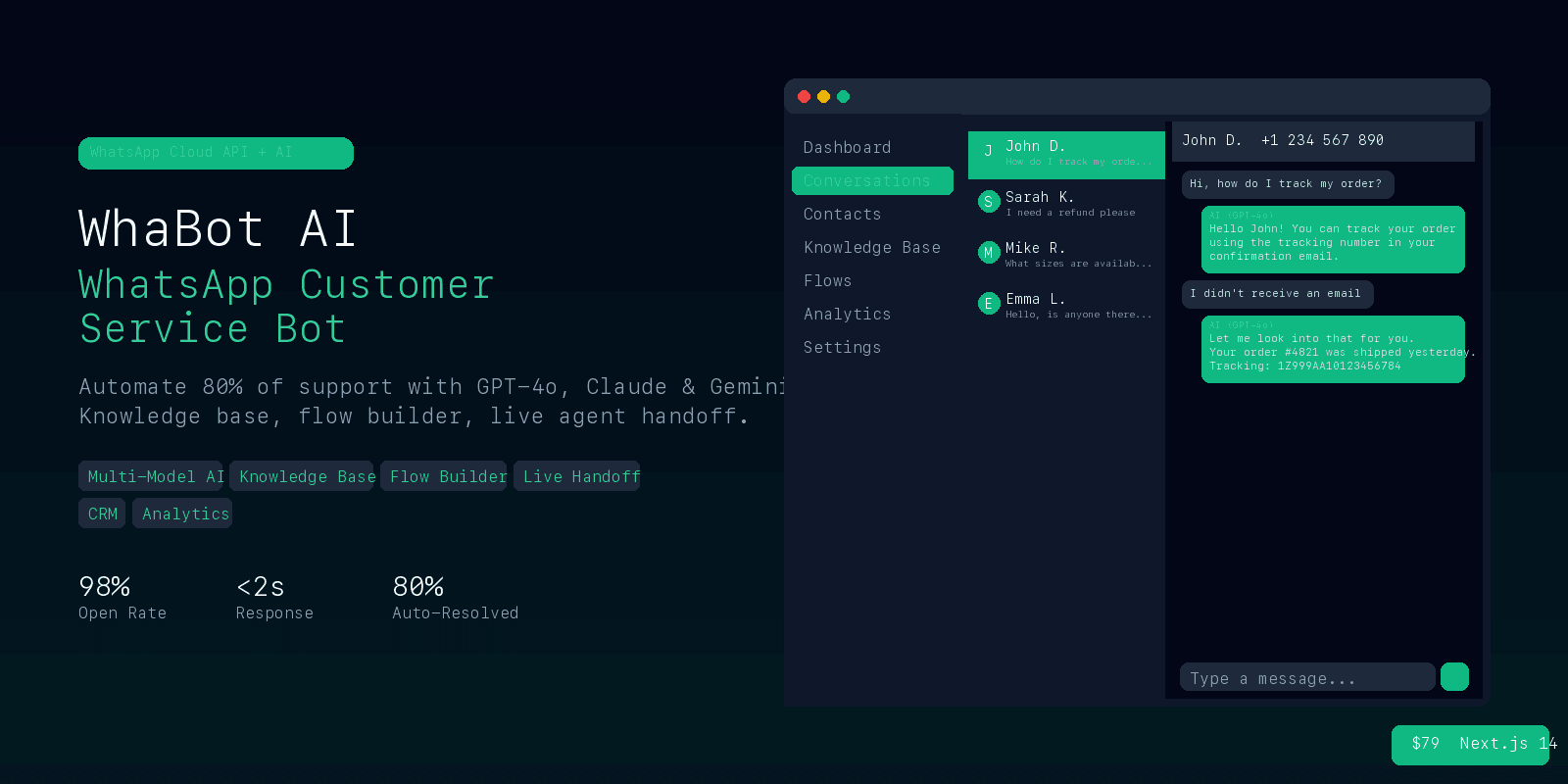Image resolution: width=1568 pixels, height=784 pixels.
Task: Navigate to Flows in sidebar
Action: pyautogui.click(x=827, y=281)
